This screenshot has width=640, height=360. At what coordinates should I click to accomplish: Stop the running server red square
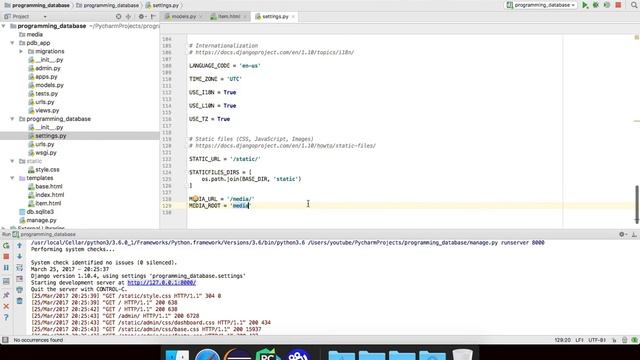618,5
